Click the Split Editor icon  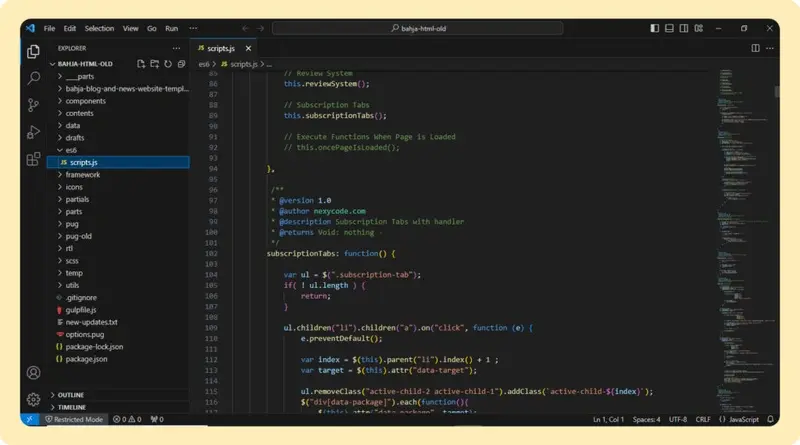click(x=755, y=48)
